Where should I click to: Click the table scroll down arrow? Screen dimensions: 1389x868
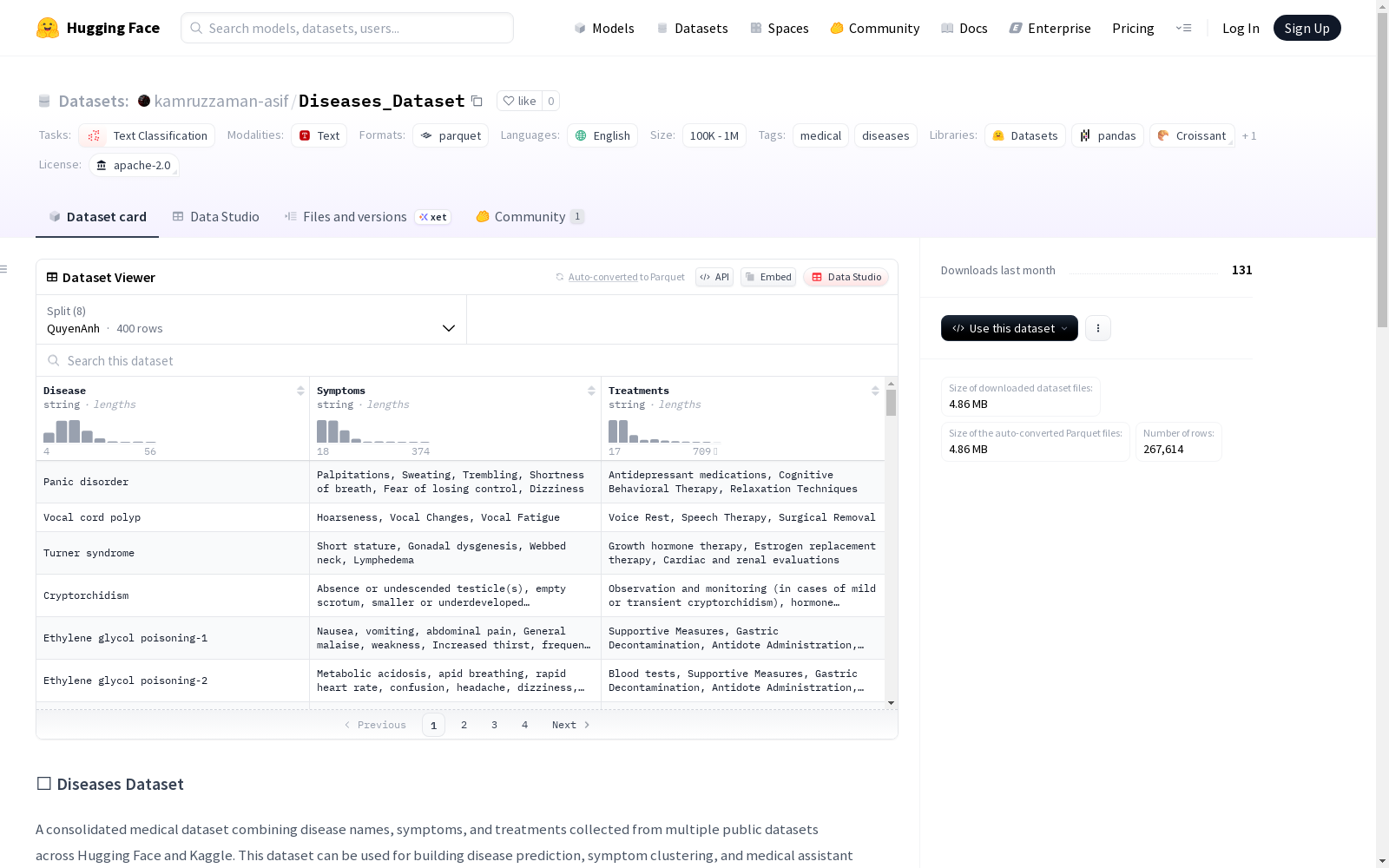tap(891, 703)
